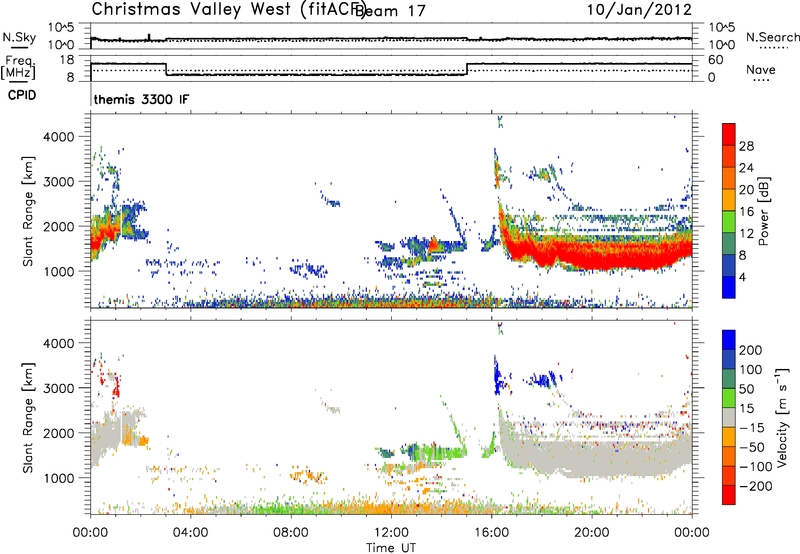Click the 1000 tick in the power panel
This screenshot has width=800, height=554.
58,271
